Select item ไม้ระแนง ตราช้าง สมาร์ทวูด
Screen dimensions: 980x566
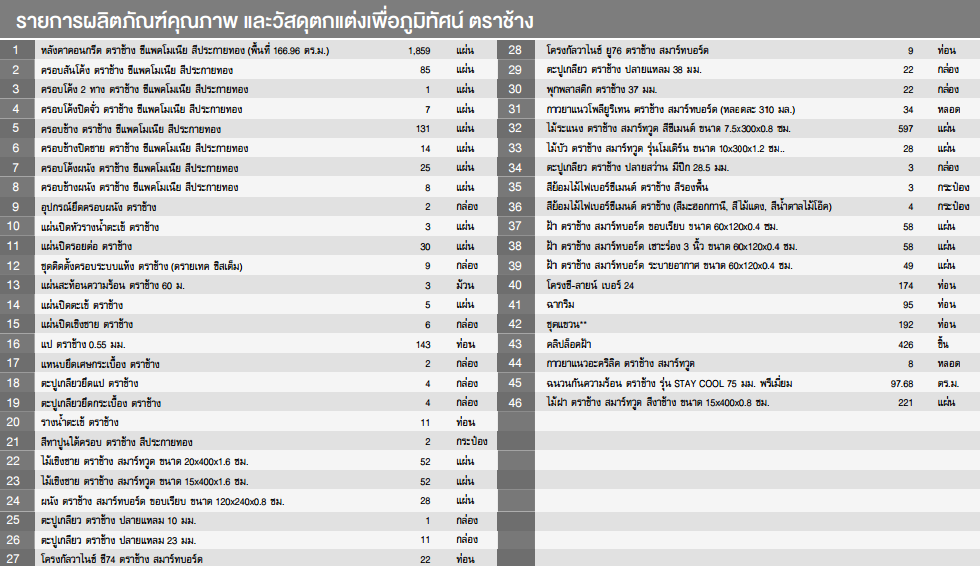coord(668,129)
